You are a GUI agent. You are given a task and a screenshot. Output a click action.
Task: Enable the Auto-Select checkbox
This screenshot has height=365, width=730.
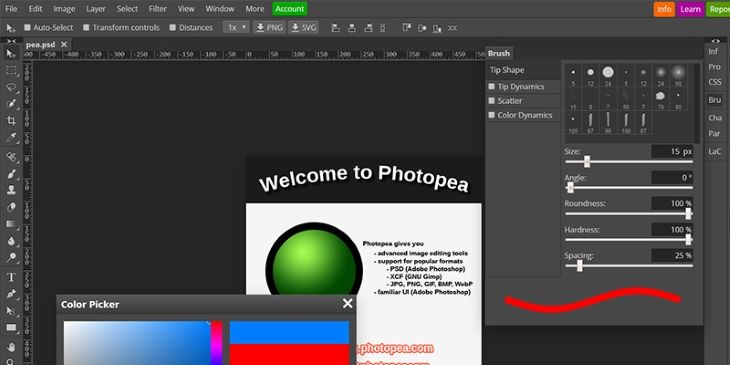pos(27,27)
